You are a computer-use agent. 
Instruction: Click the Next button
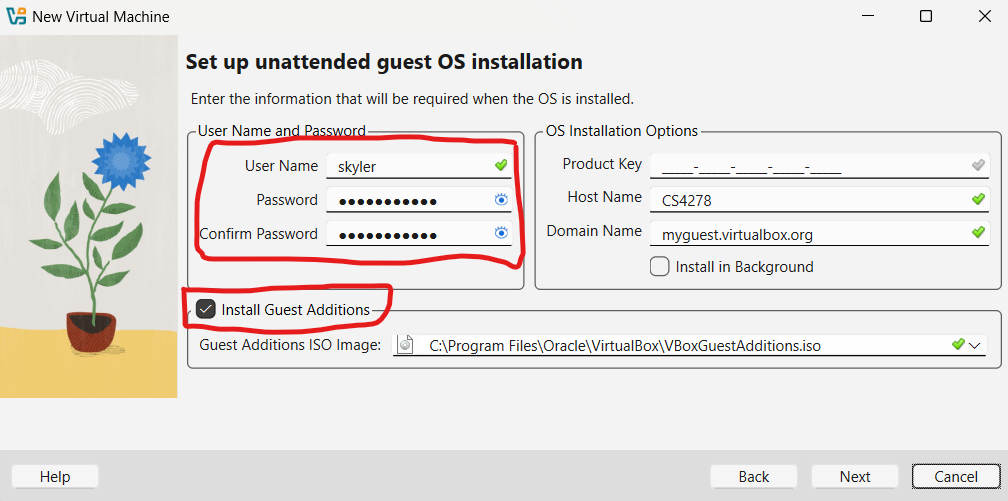click(x=854, y=477)
